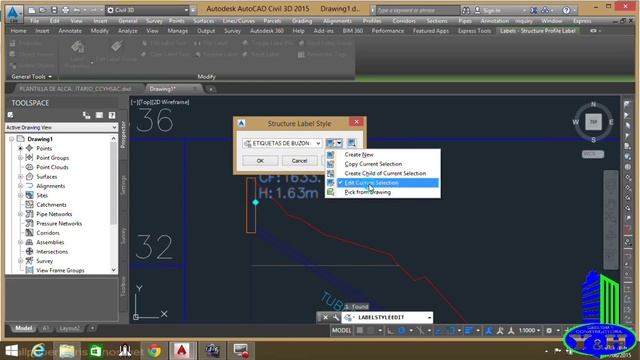The height and width of the screenshot is (360, 640).
Task: Click the Help question mark icon
Action: [566, 10]
